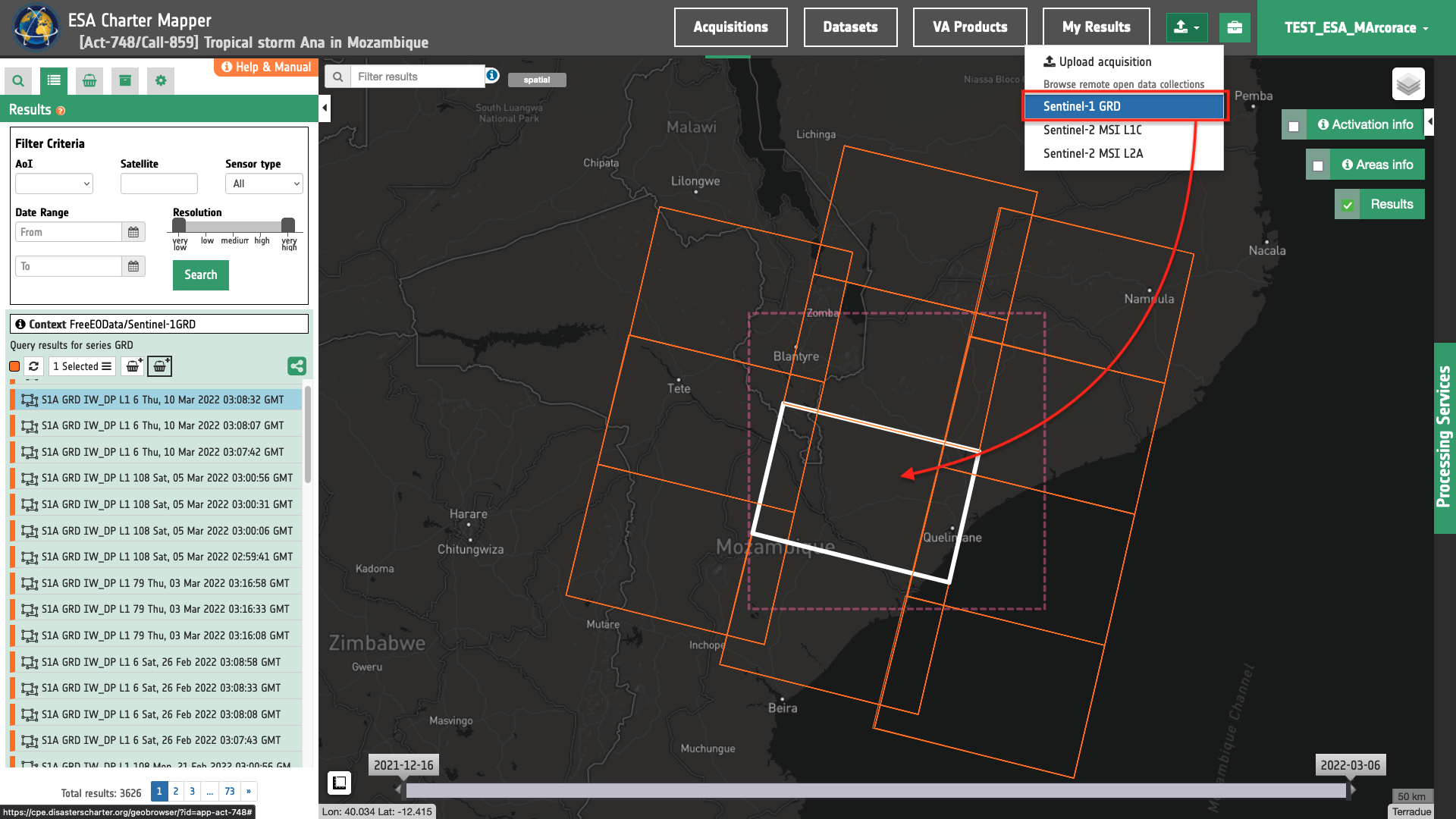This screenshot has width=1456, height=819.
Task: Go to results page 73
Action: point(230,792)
